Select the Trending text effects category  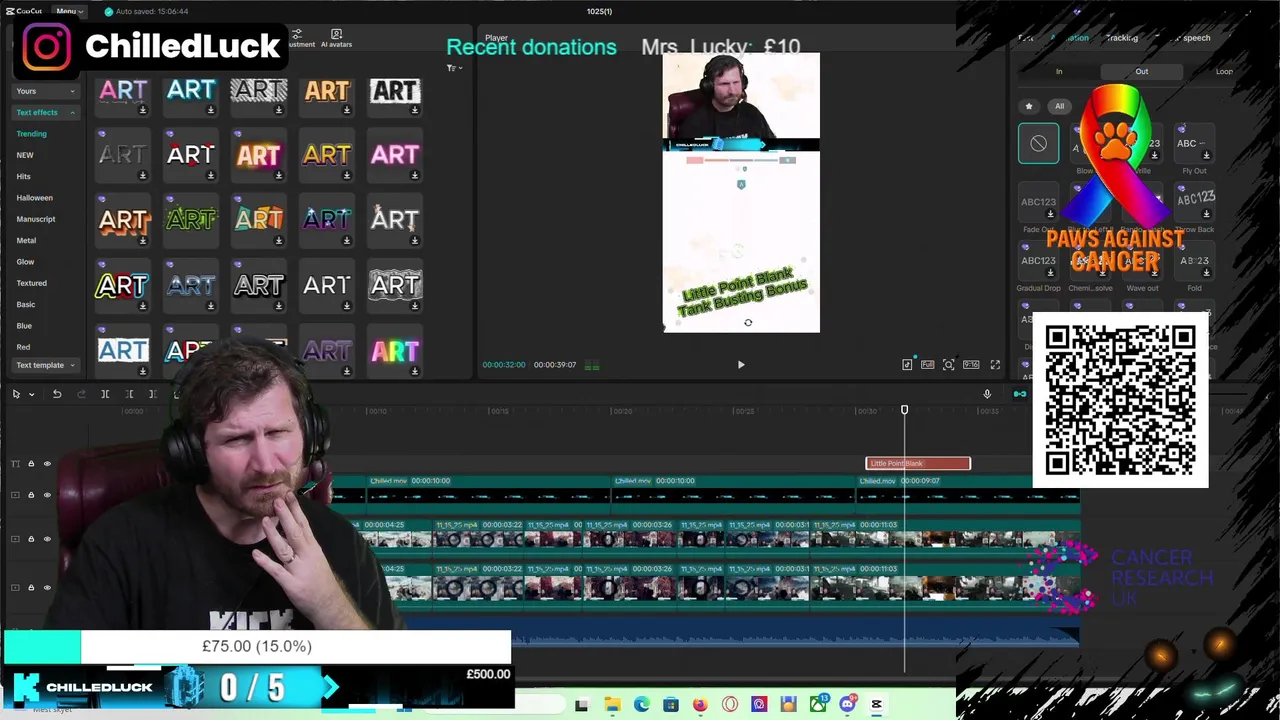(x=31, y=134)
